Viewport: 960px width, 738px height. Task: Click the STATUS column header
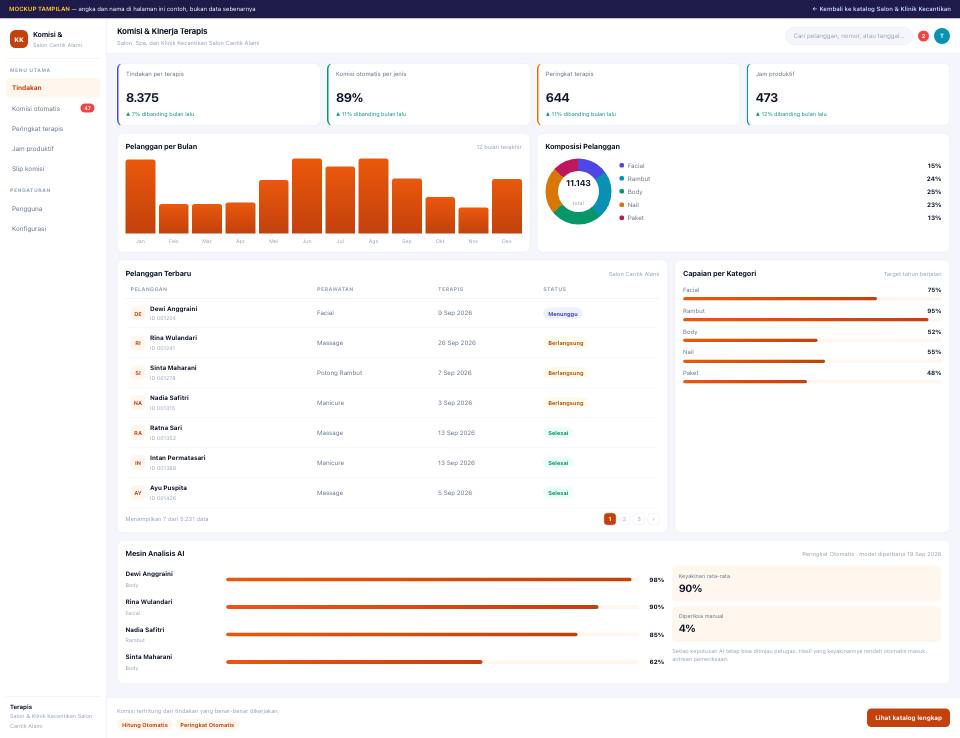tap(555, 289)
